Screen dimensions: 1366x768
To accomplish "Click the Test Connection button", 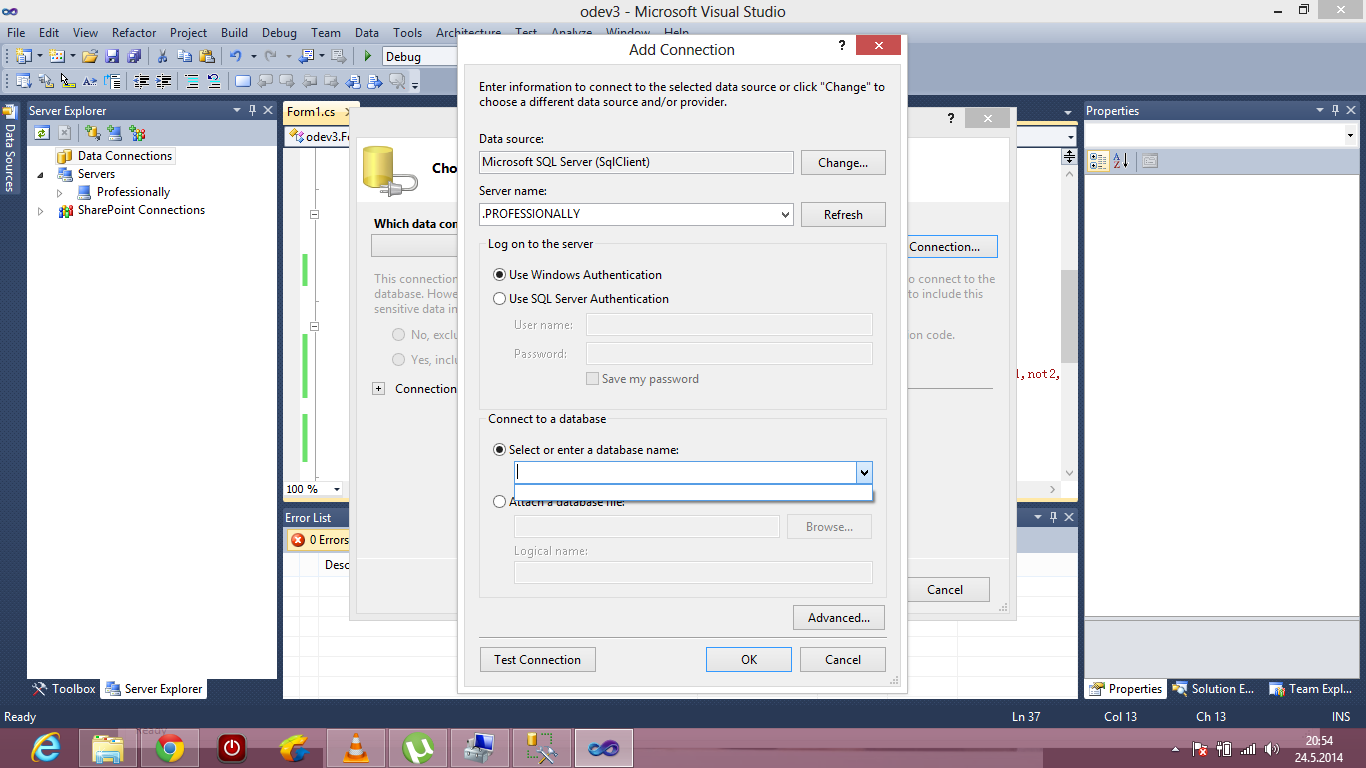I will pos(537,659).
